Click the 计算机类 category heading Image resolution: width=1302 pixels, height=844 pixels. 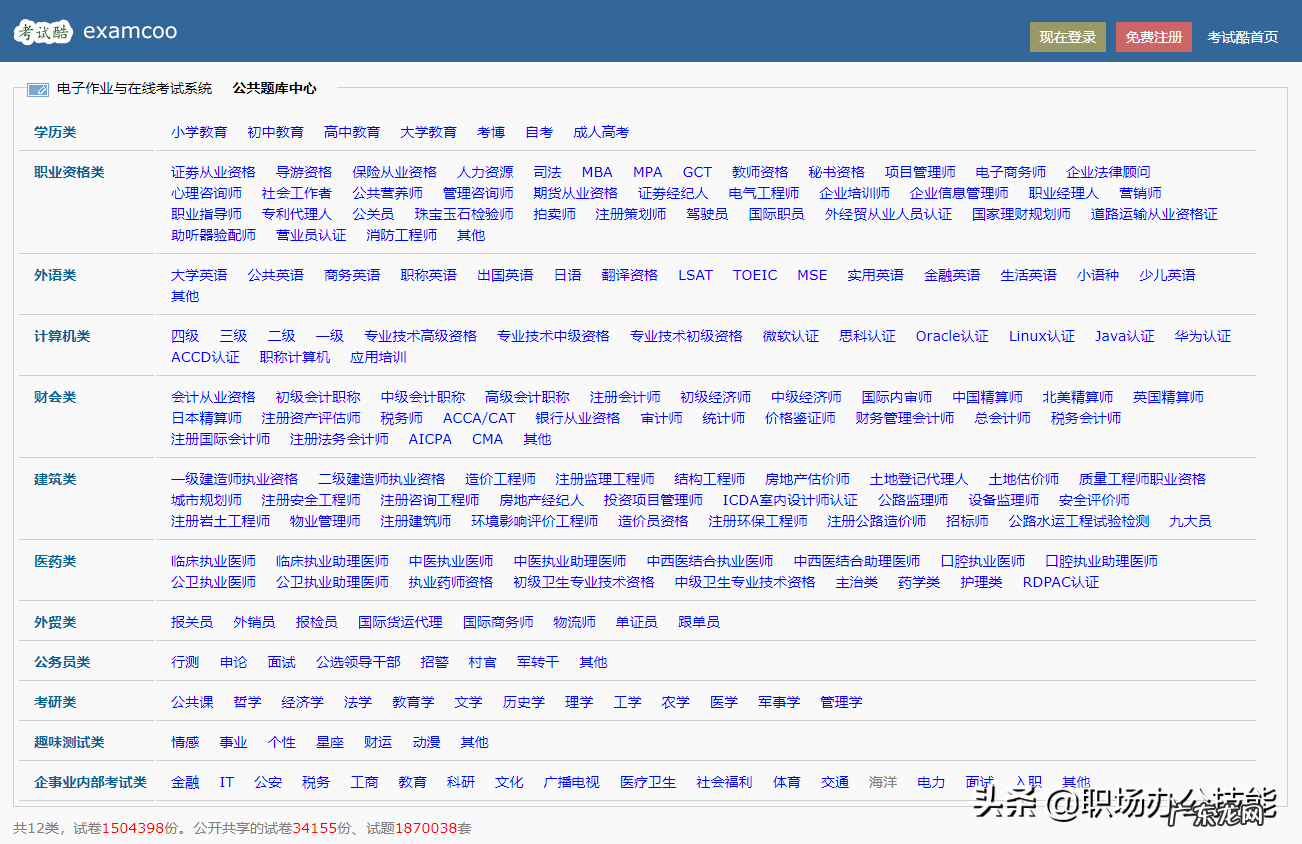(x=62, y=336)
